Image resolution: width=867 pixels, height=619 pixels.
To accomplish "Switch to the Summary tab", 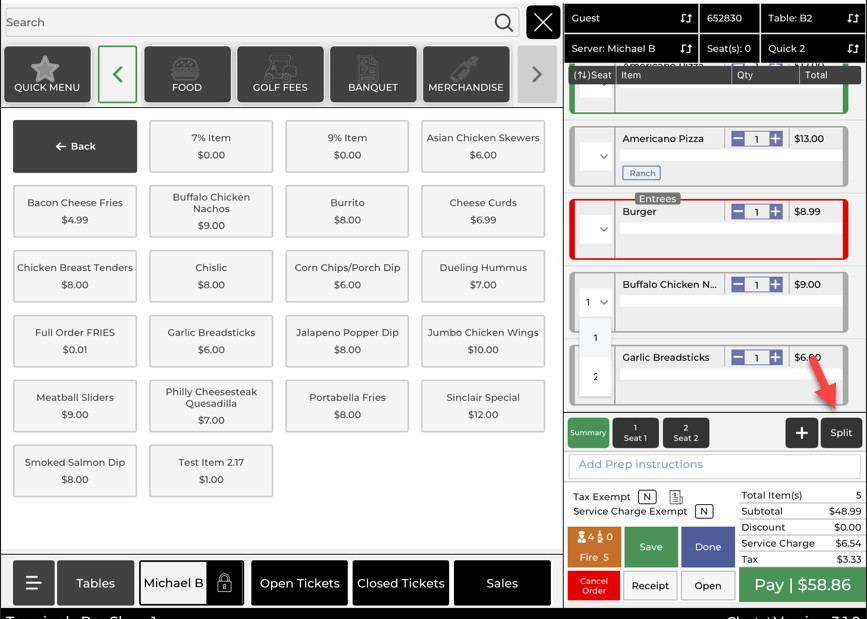I will coord(588,433).
